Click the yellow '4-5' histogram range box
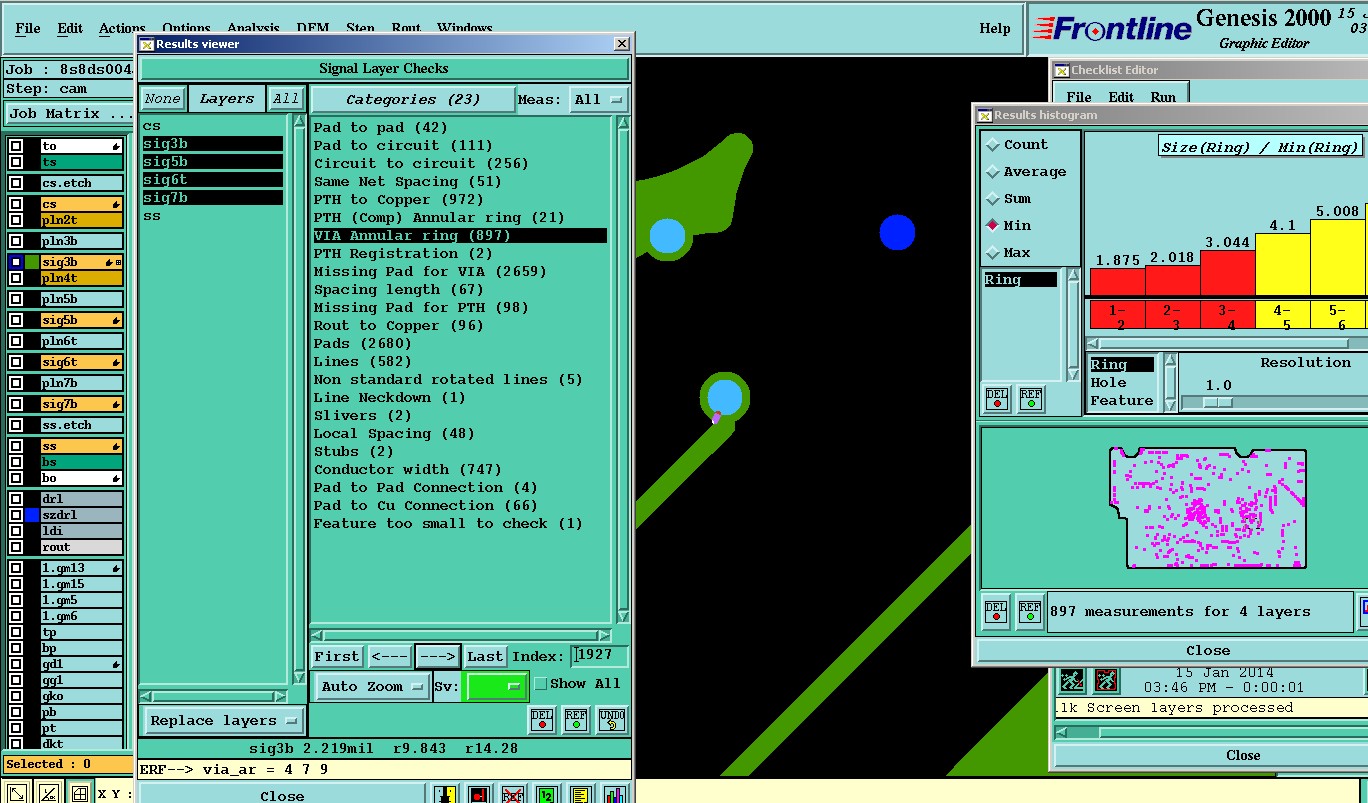Screen dimensions: 1368x803 pyautogui.click(x=1282, y=316)
